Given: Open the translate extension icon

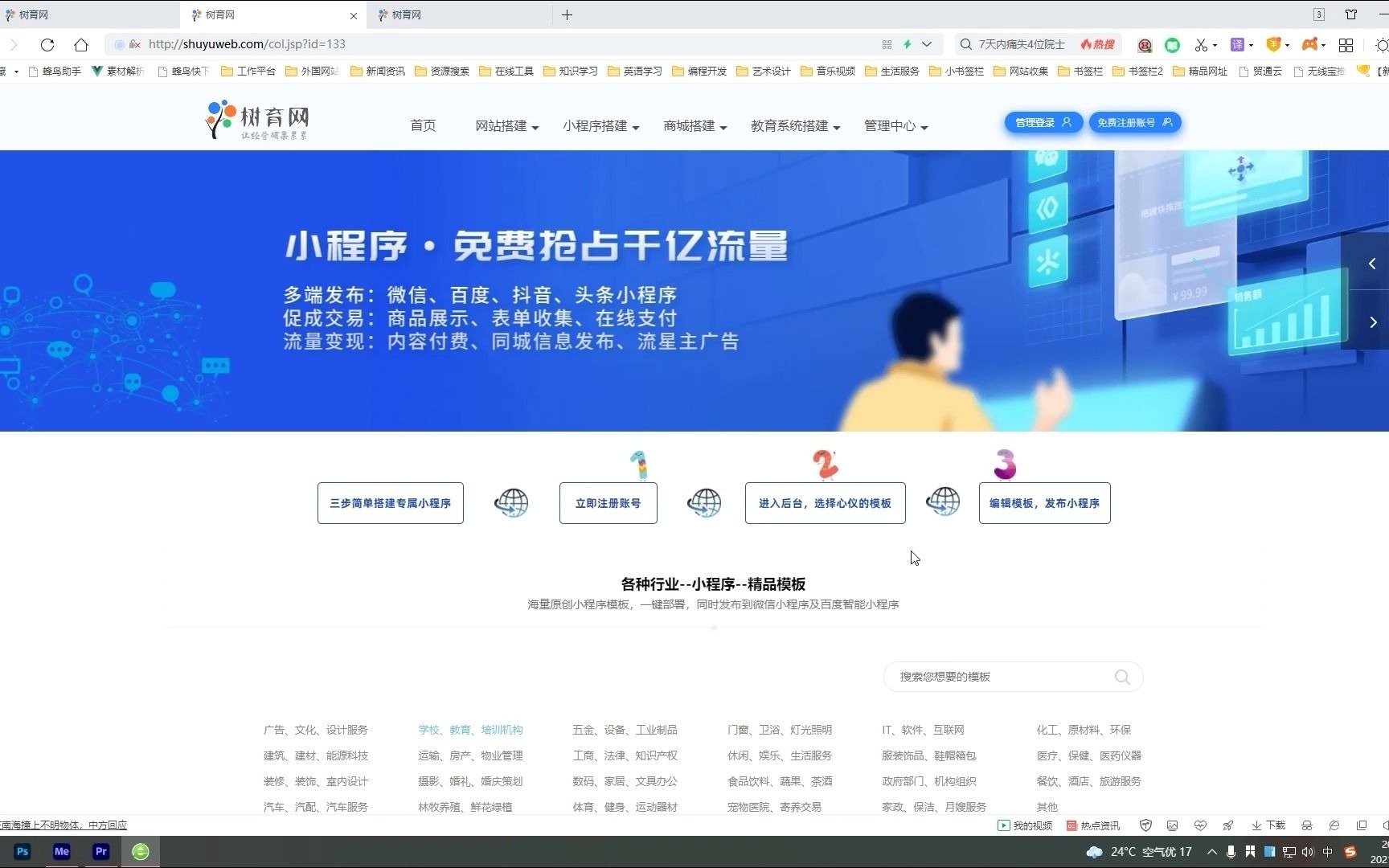Looking at the screenshot, I should [1238, 44].
